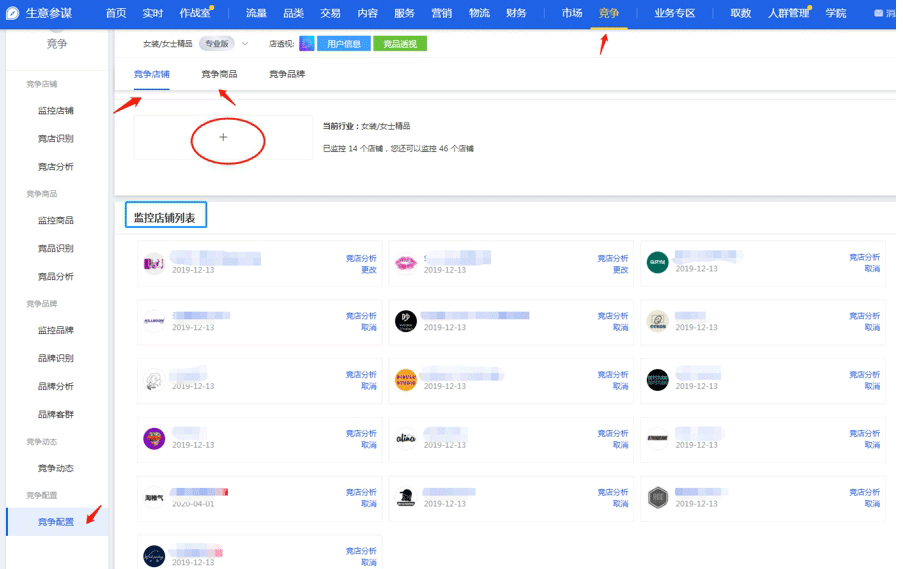Click the green circular store logo
This screenshot has width=903, height=569.
656,263
